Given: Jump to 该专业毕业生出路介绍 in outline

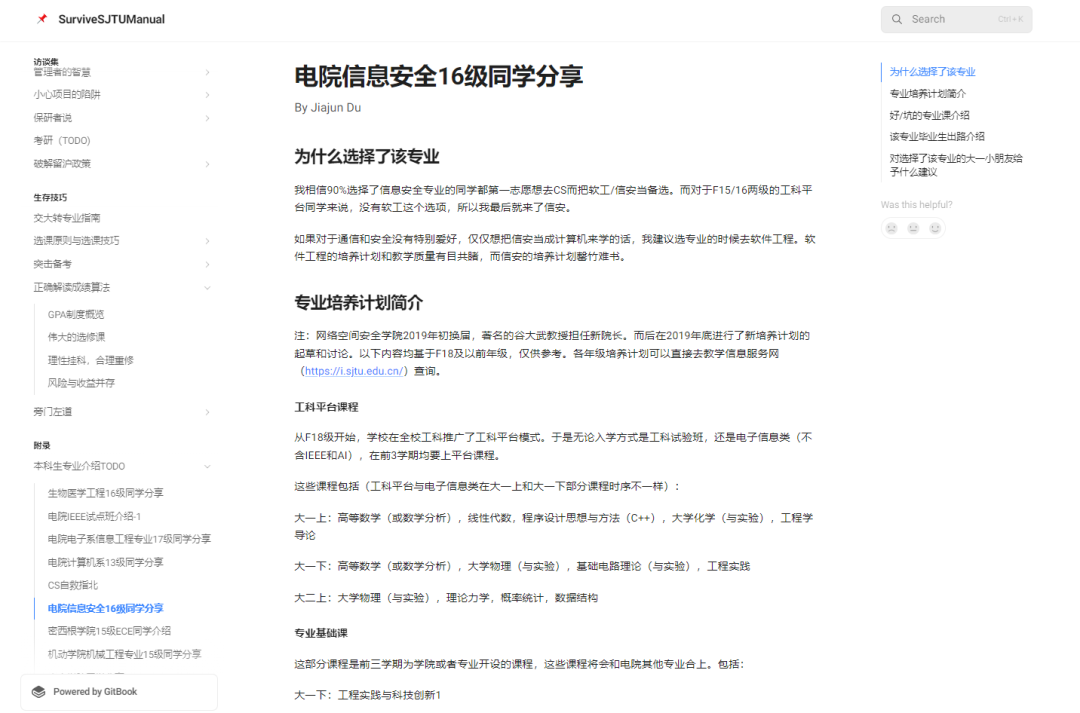Looking at the screenshot, I should (x=937, y=136).
